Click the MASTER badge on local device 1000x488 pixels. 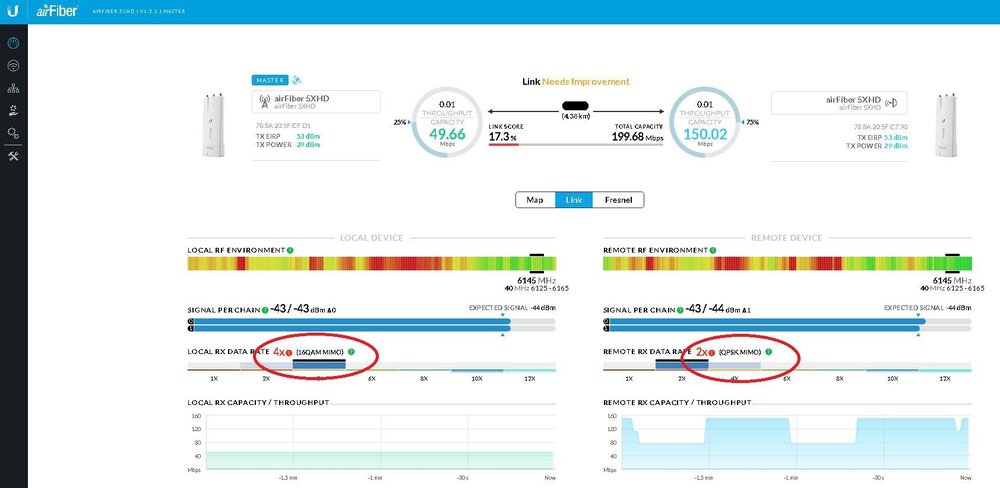[x=270, y=80]
